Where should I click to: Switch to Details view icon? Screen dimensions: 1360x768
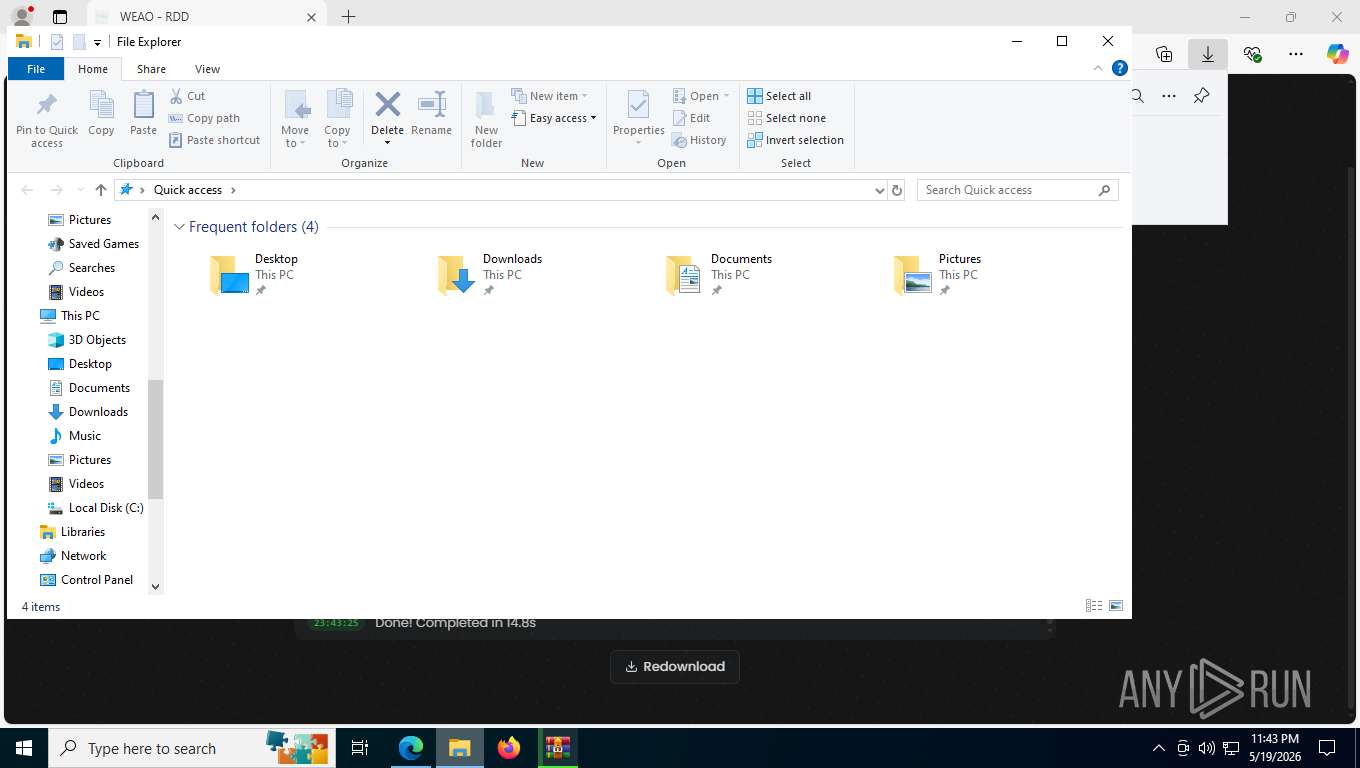(1094, 606)
